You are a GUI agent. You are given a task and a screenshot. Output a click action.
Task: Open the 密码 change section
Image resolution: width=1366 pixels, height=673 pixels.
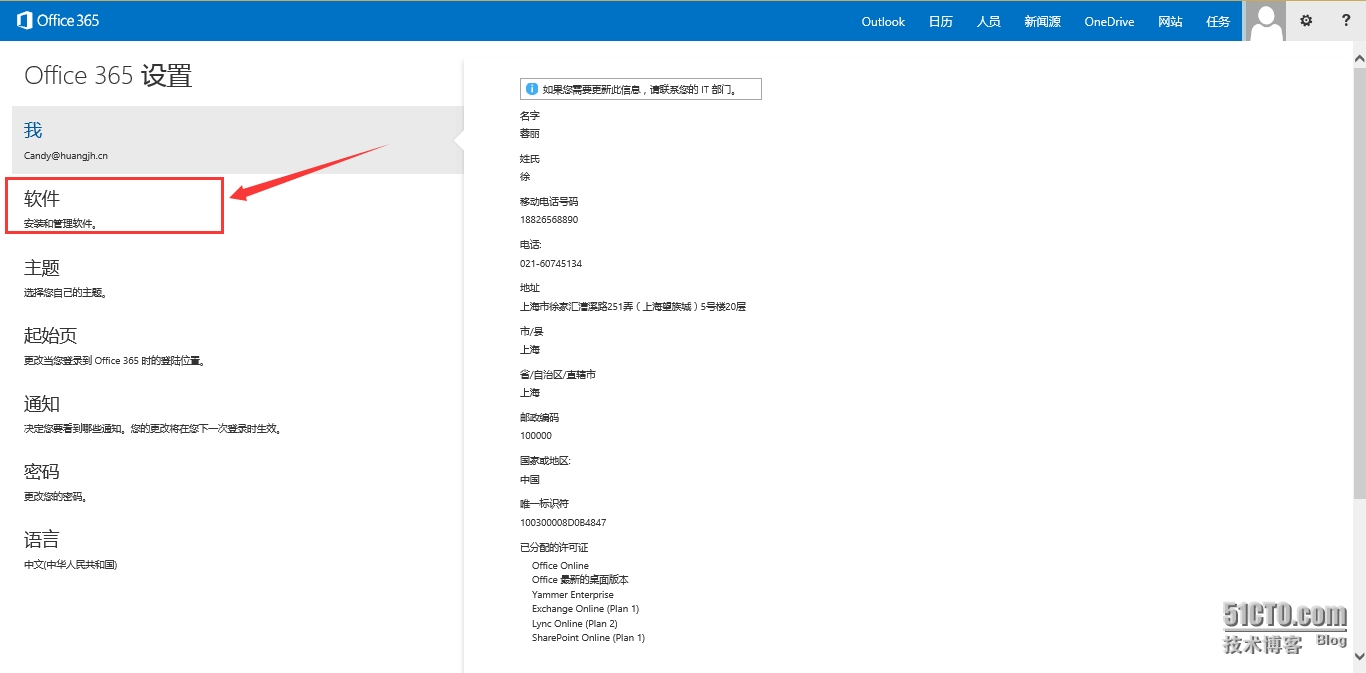[42, 471]
